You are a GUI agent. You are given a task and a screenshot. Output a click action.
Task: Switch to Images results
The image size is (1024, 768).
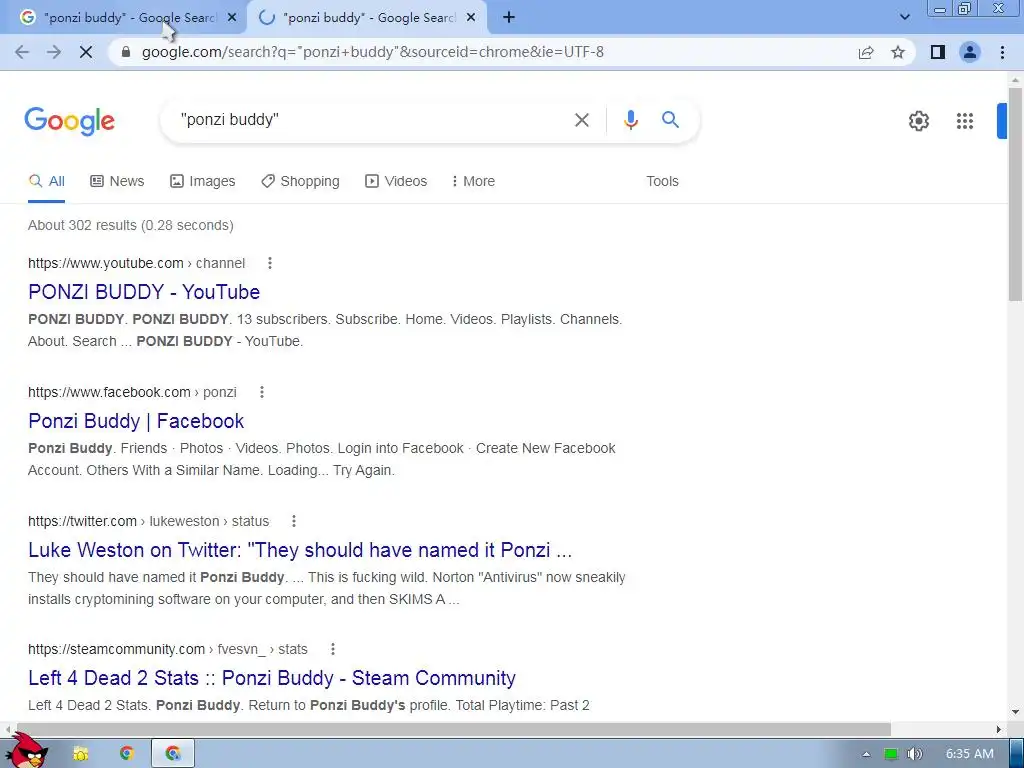pos(202,182)
